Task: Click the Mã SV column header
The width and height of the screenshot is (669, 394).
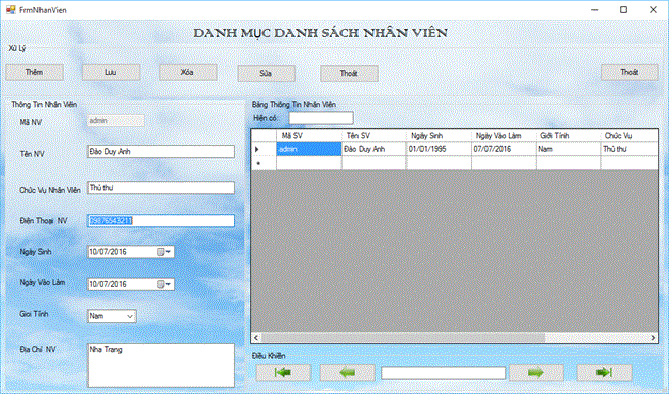Action: point(309,135)
